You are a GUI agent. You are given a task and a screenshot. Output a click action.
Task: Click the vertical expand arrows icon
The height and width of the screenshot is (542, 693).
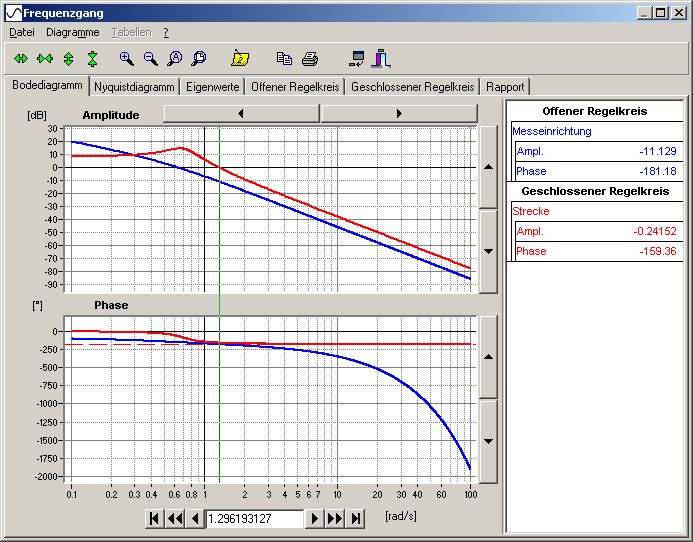(69, 58)
